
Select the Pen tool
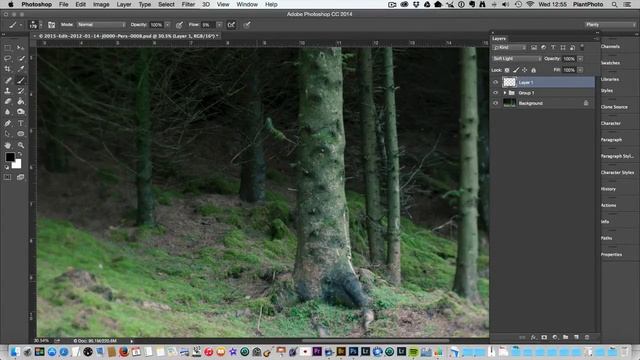(x=8, y=123)
